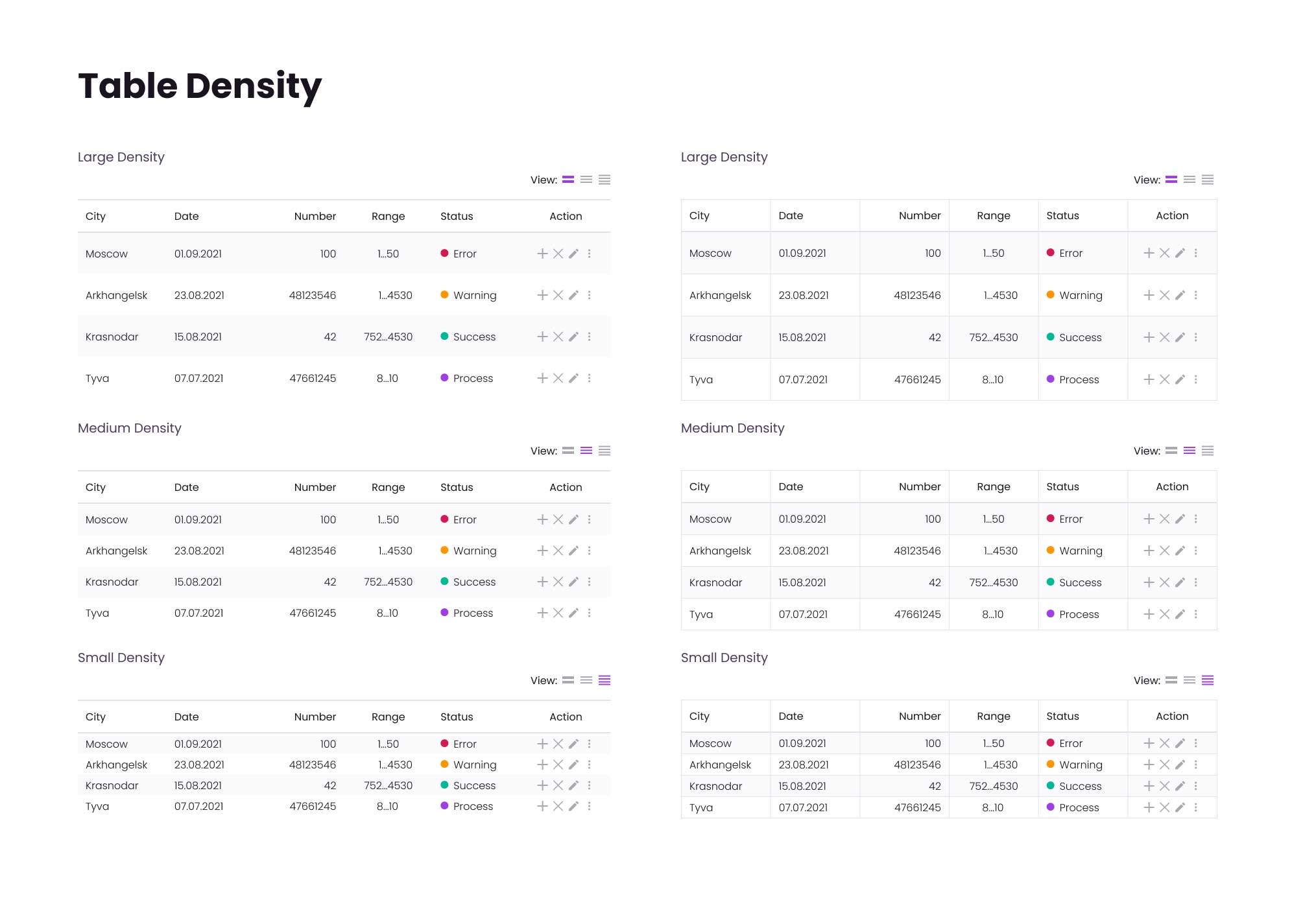1316x902 pixels.
Task: Click Krasnodar city cell in right Small bordered table
Action: coord(715,786)
